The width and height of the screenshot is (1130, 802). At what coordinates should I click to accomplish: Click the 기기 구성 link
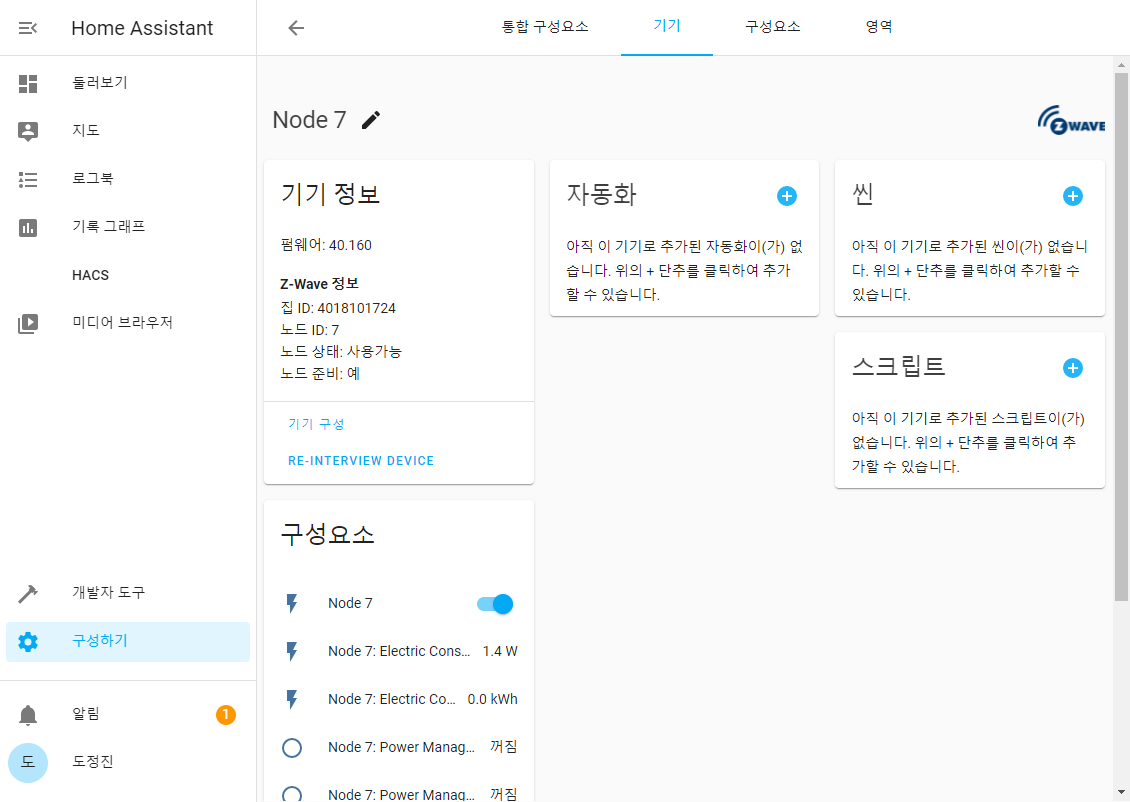coord(316,424)
